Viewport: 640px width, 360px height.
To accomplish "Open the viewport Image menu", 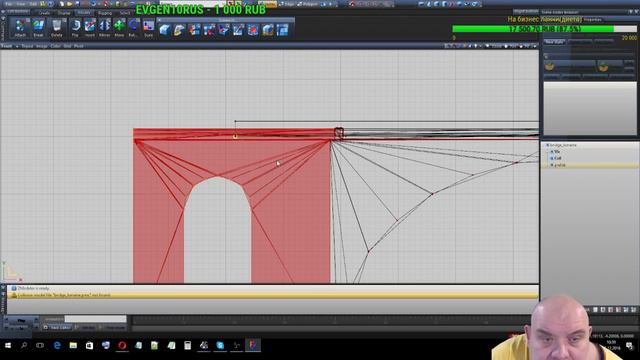I will 42,46.
